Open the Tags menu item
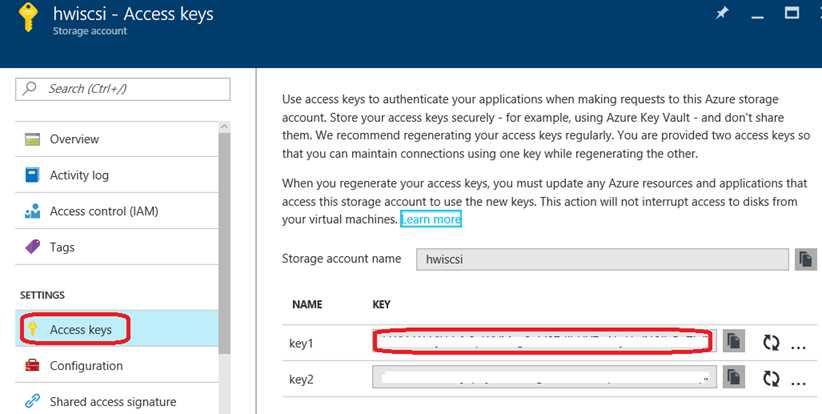This screenshot has width=822, height=414. point(117,247)
